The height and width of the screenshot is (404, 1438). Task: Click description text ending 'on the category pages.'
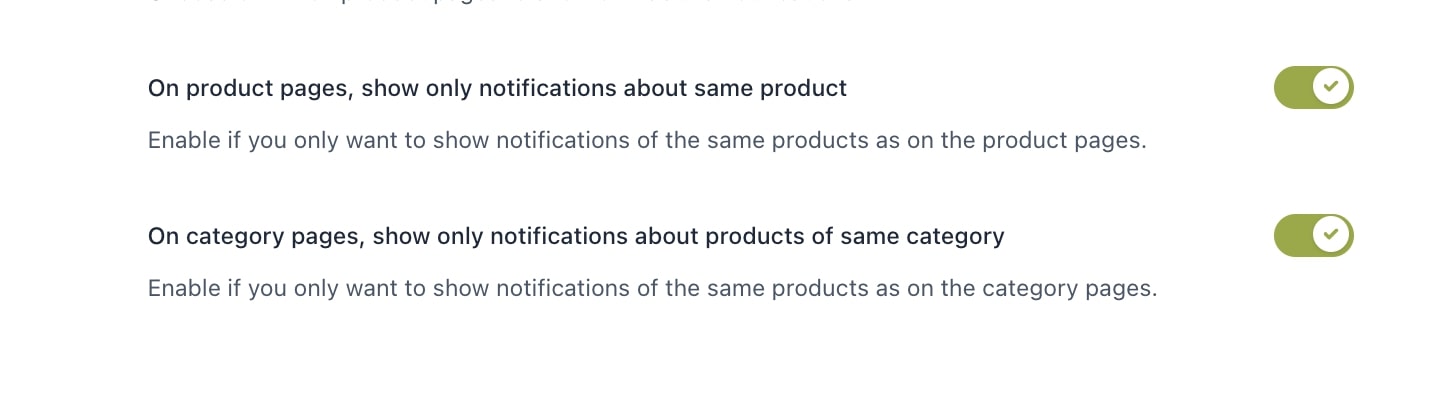pos(652,289)
